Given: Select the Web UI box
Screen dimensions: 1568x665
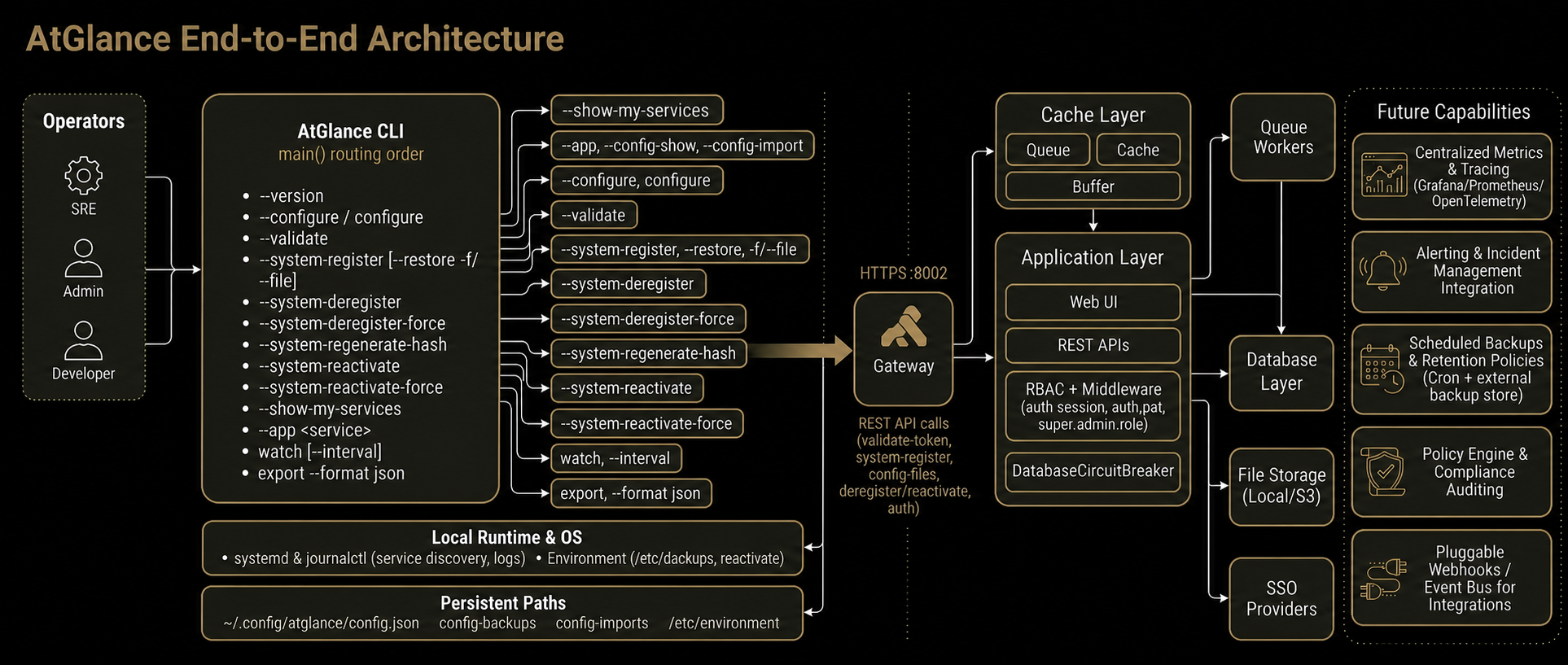Looking at the screenshot, I should (1093, 302).
